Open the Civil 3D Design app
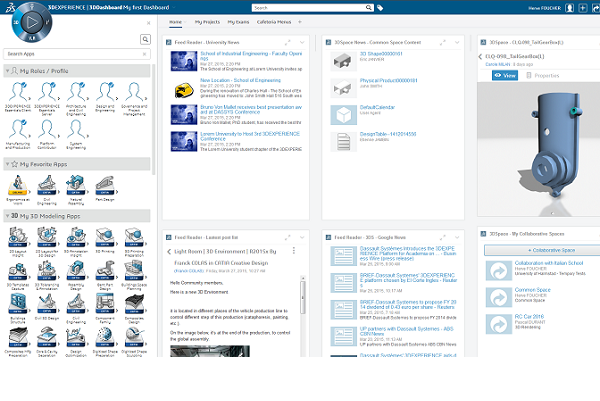The image size is (600, 401). click(47, 307)
